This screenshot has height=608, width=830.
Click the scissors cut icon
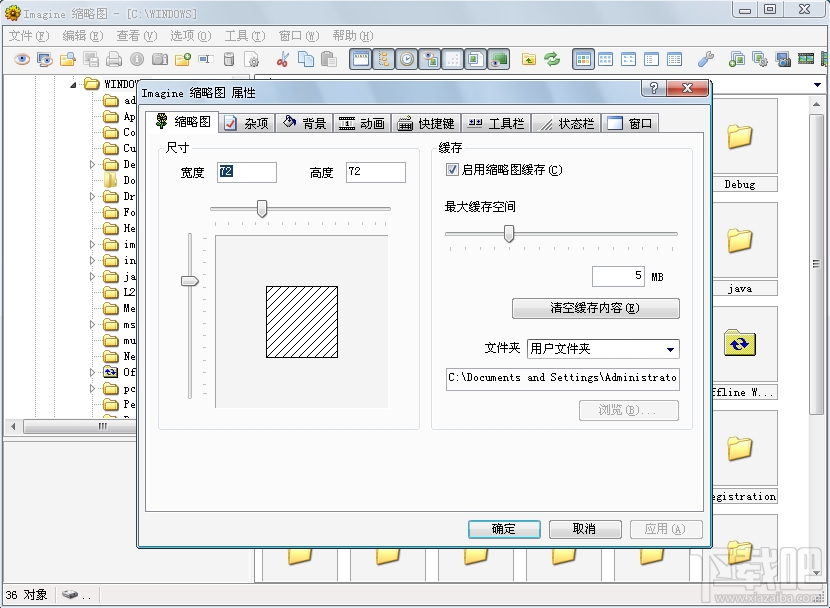point(283,59)
